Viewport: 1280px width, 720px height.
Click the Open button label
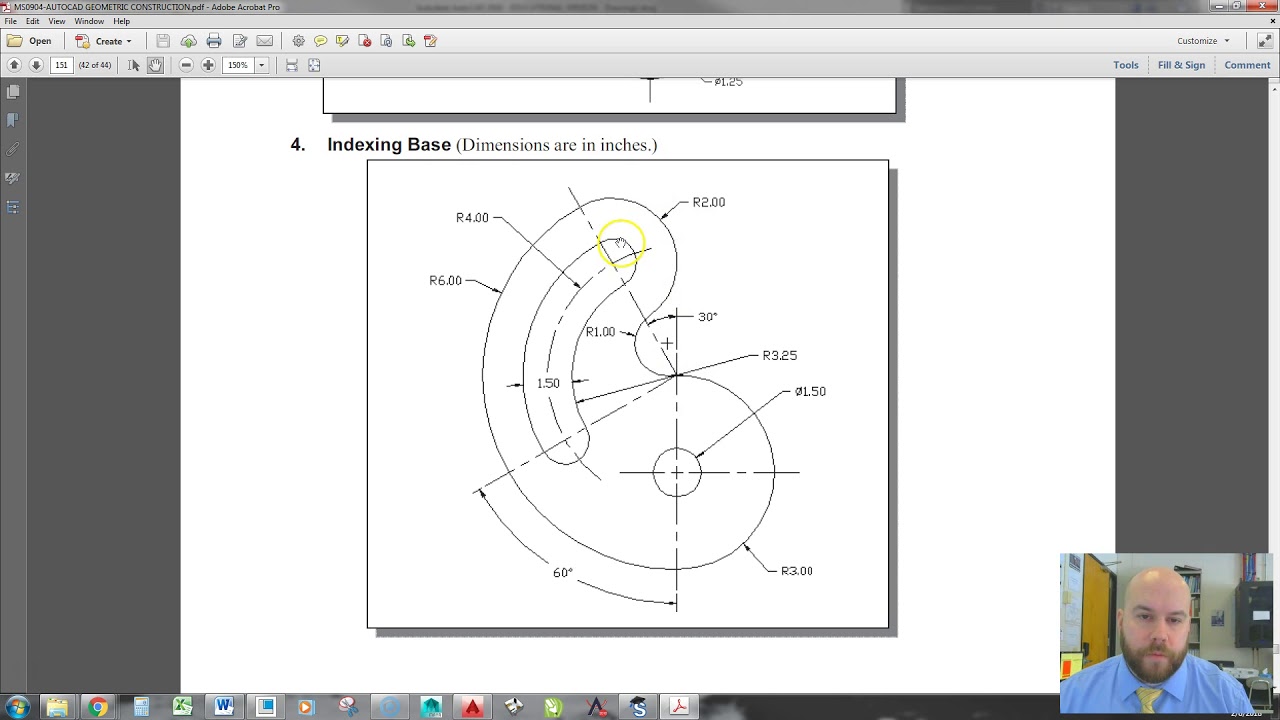[40, 41]
